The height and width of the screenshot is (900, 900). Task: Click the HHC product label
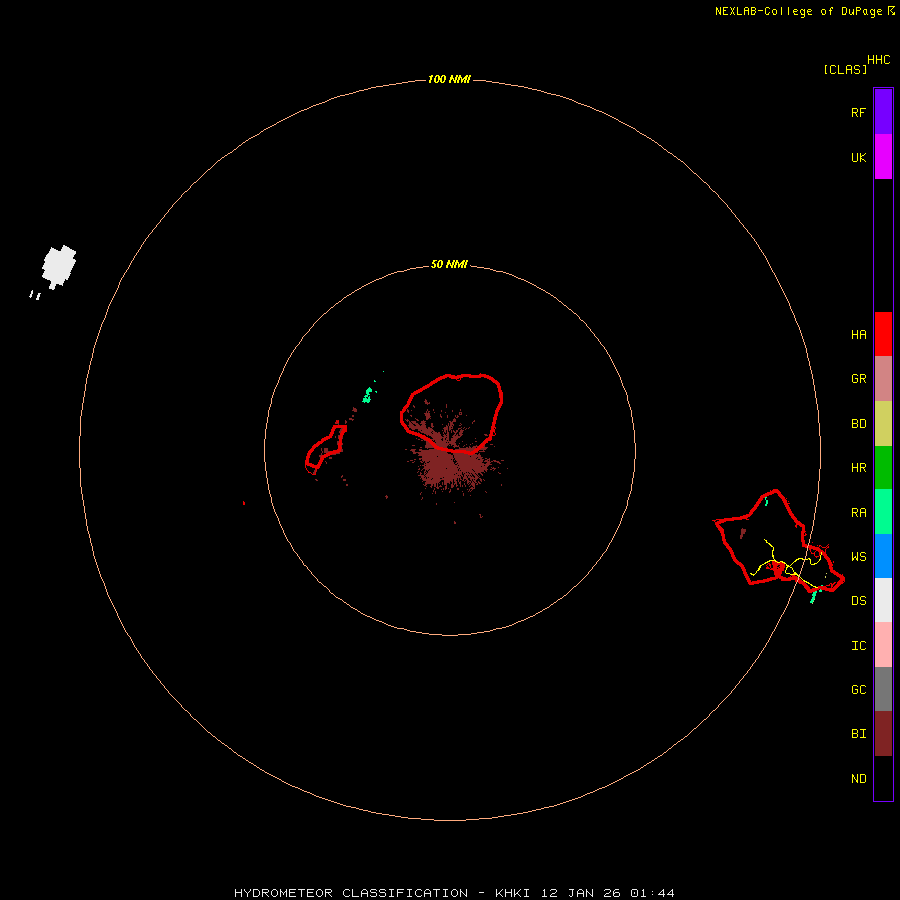(878, 60)
